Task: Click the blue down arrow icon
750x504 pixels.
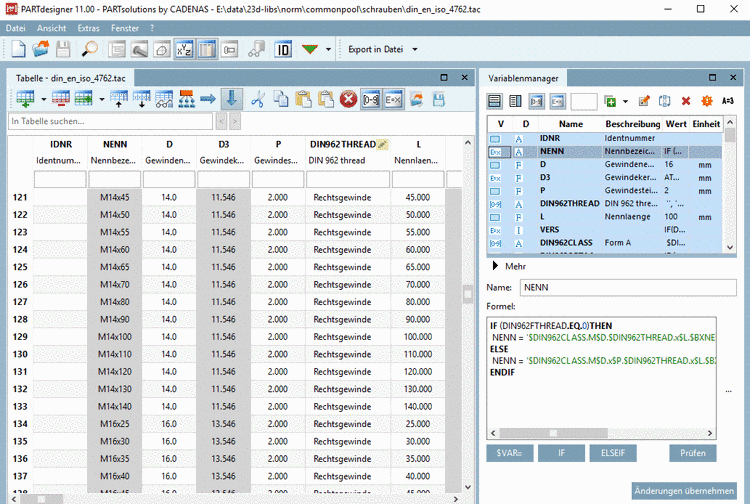Action: point(232,98)
